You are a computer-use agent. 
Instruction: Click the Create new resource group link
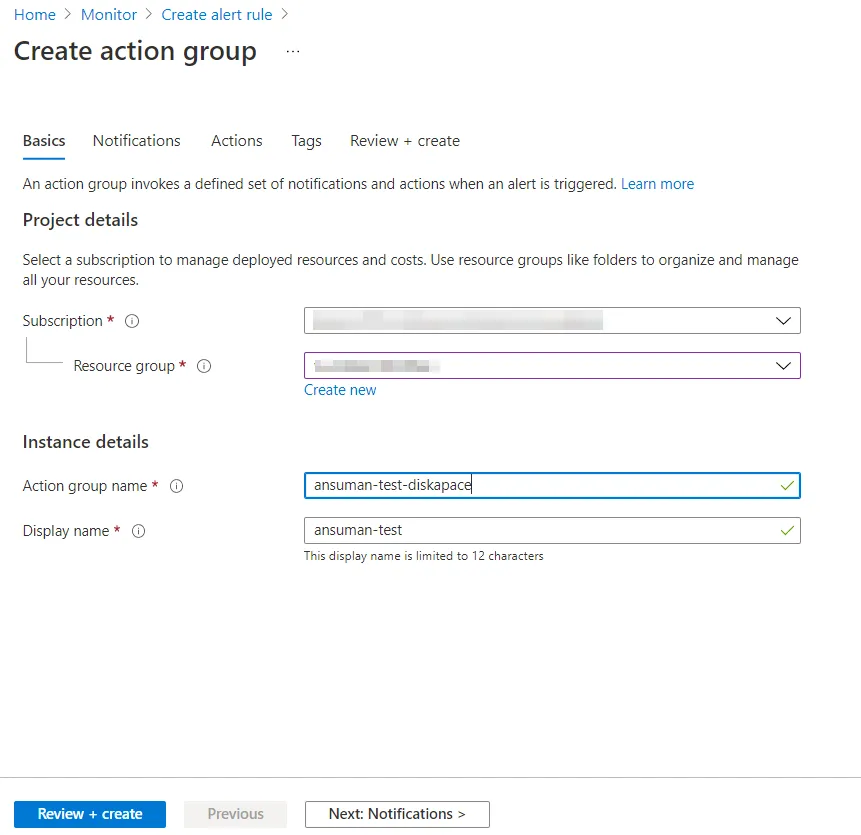click(340, 390)
